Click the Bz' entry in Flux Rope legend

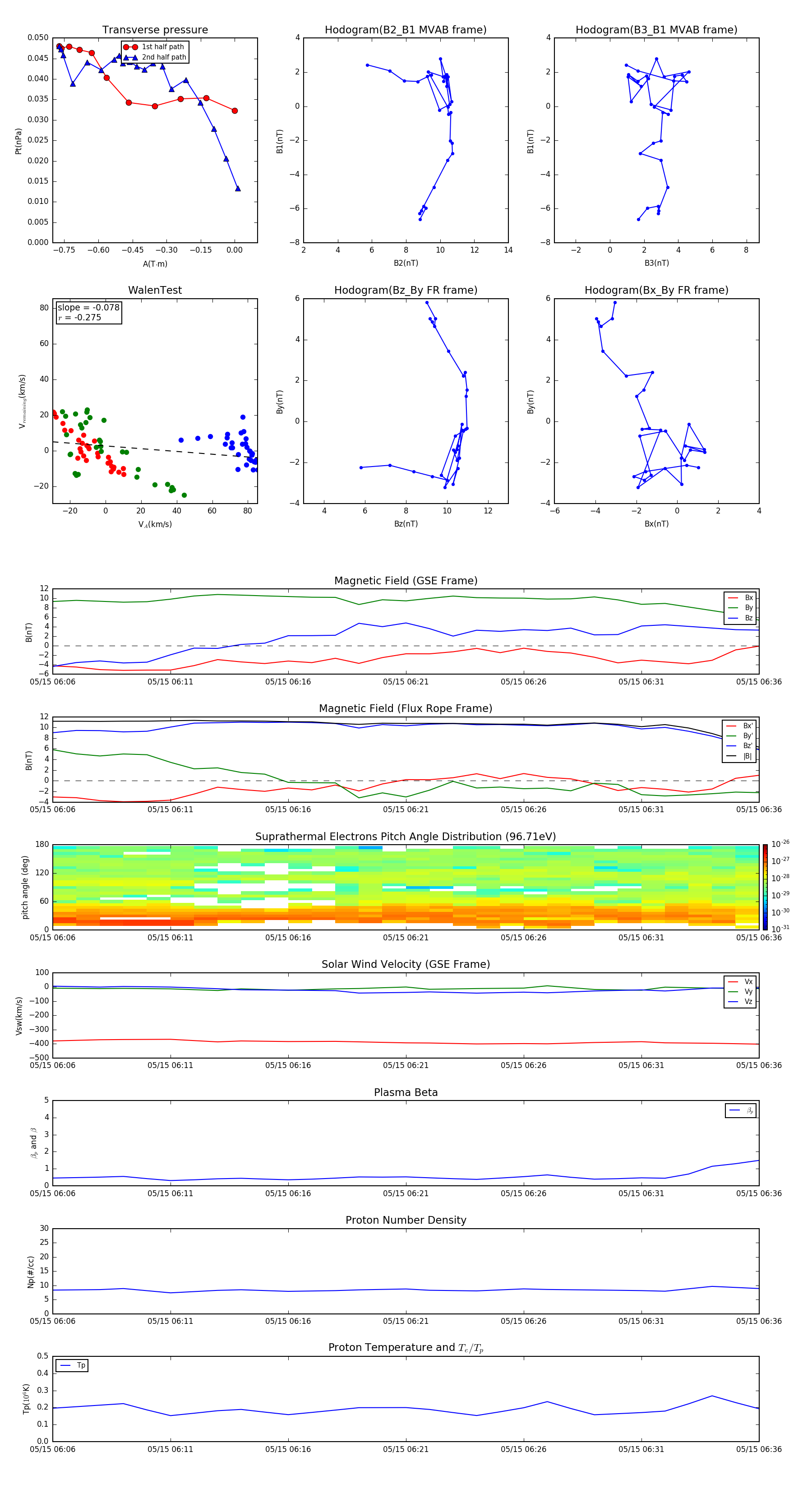tap(739, 746)
